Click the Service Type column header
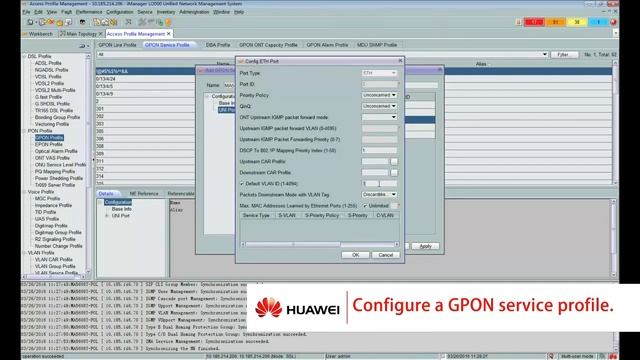This screenshot has height=360, width=640. [256, 215]
